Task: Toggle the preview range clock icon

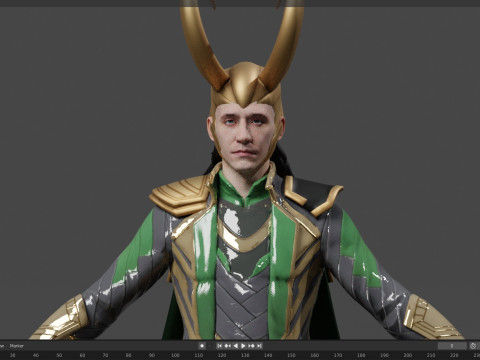Action: 473,346
